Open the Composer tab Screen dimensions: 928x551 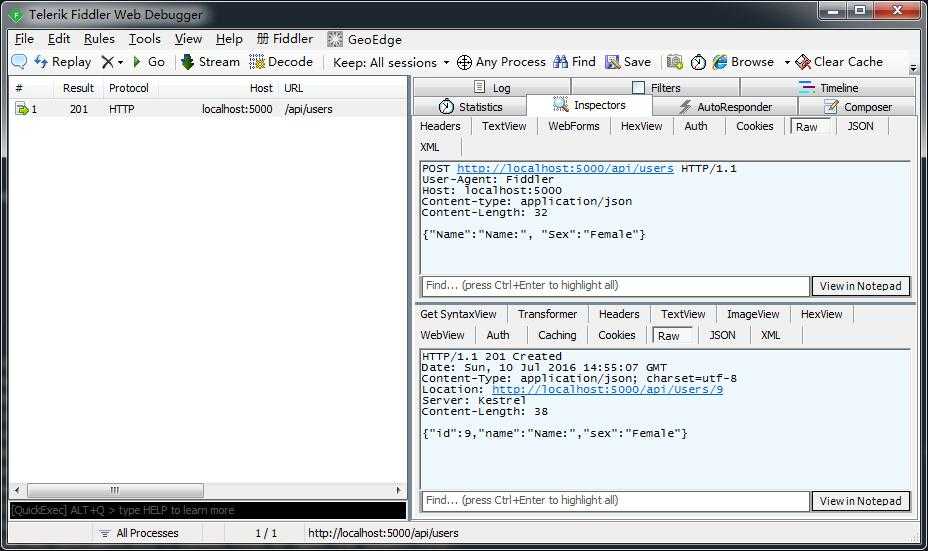point(858,107)
